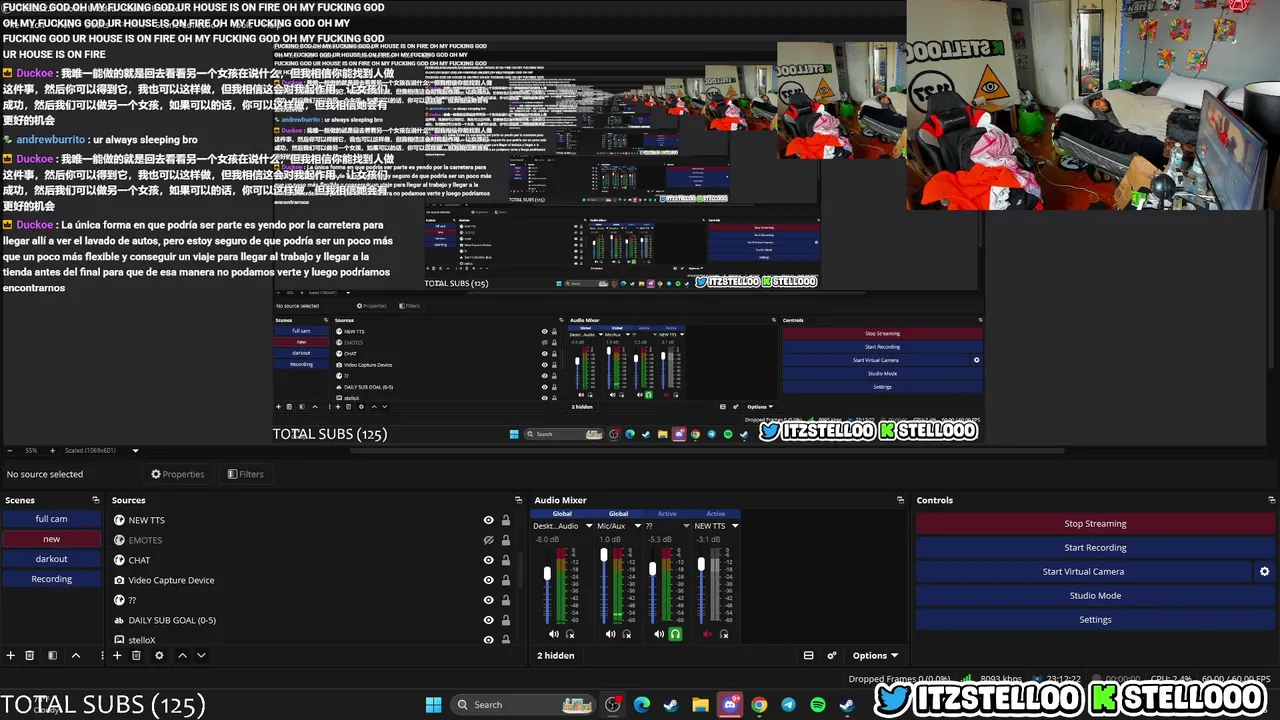
Task: Open Telegram from the Windows taskbar
Action: pos(788,705)
